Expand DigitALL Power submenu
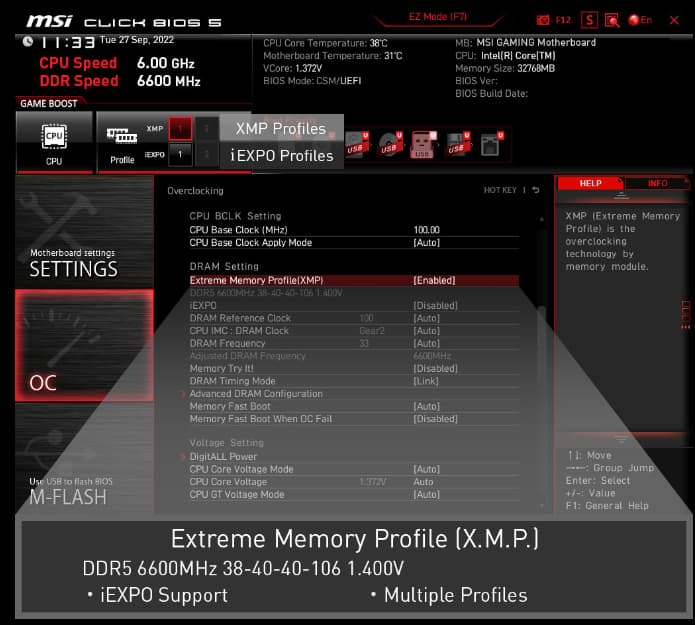This screenshot has height=625, width=695. click(x=223, y=457)
